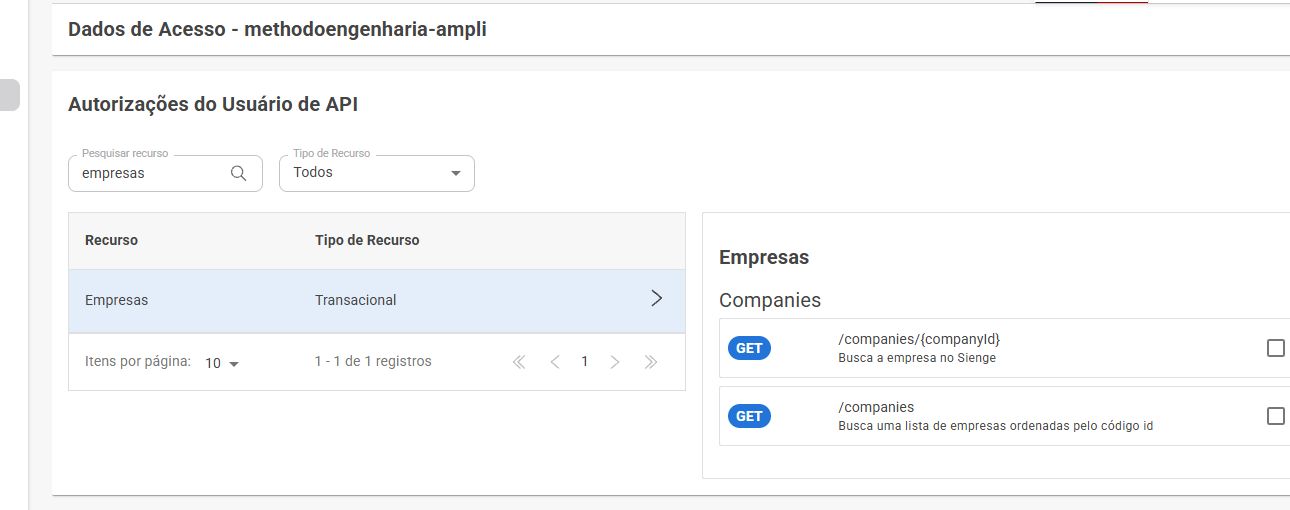Click GET badge for /companies/{companyId}

pyautogui.click(x=749, y=348)
